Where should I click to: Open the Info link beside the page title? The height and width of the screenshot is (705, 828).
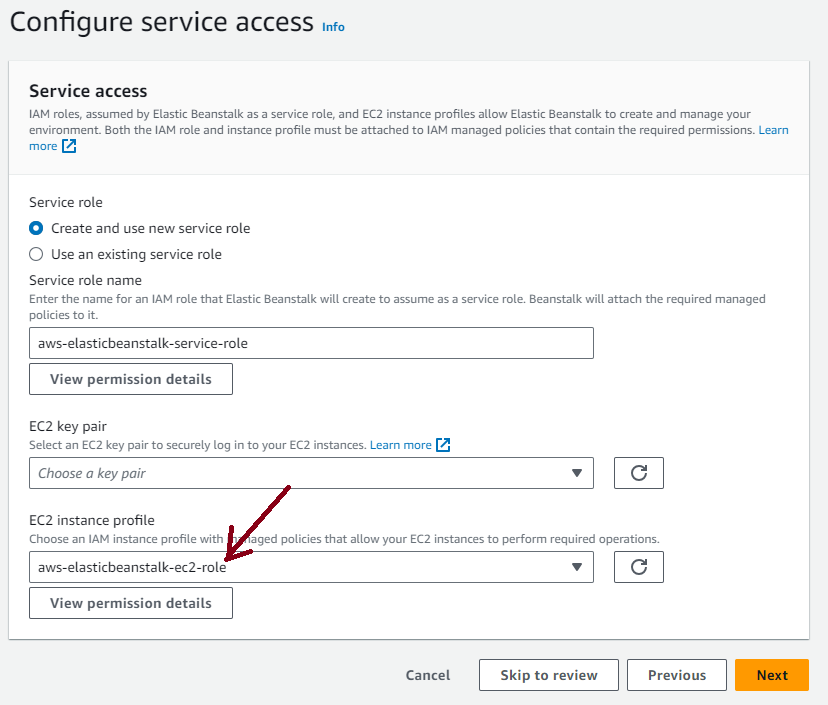pos(333,27)
